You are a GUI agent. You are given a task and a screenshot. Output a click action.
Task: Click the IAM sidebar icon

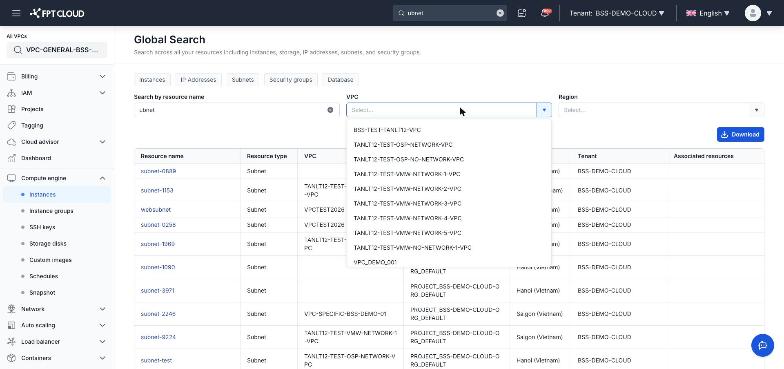click(12, 93)
